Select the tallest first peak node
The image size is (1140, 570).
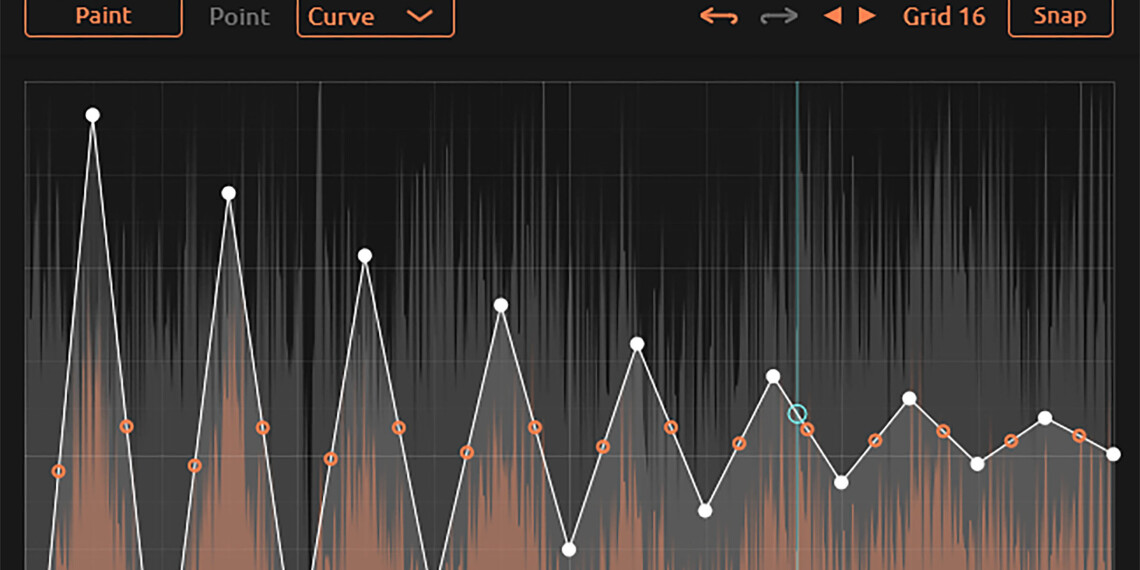(x=93, y=115)
